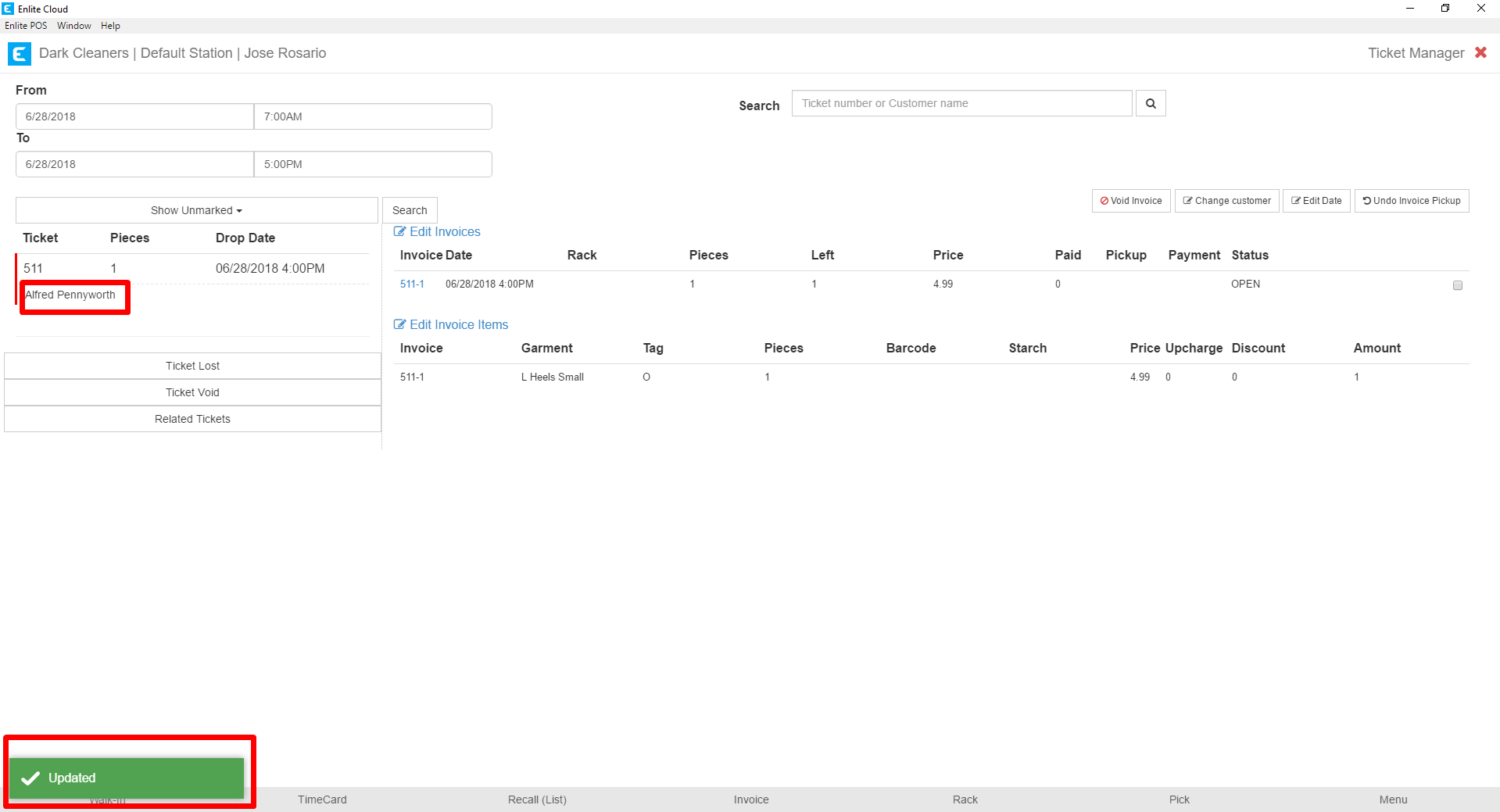This screenshot has height=812, width=1500.
Task: Click the magnifier search icon button
Action: click(x=1151, y=103)
